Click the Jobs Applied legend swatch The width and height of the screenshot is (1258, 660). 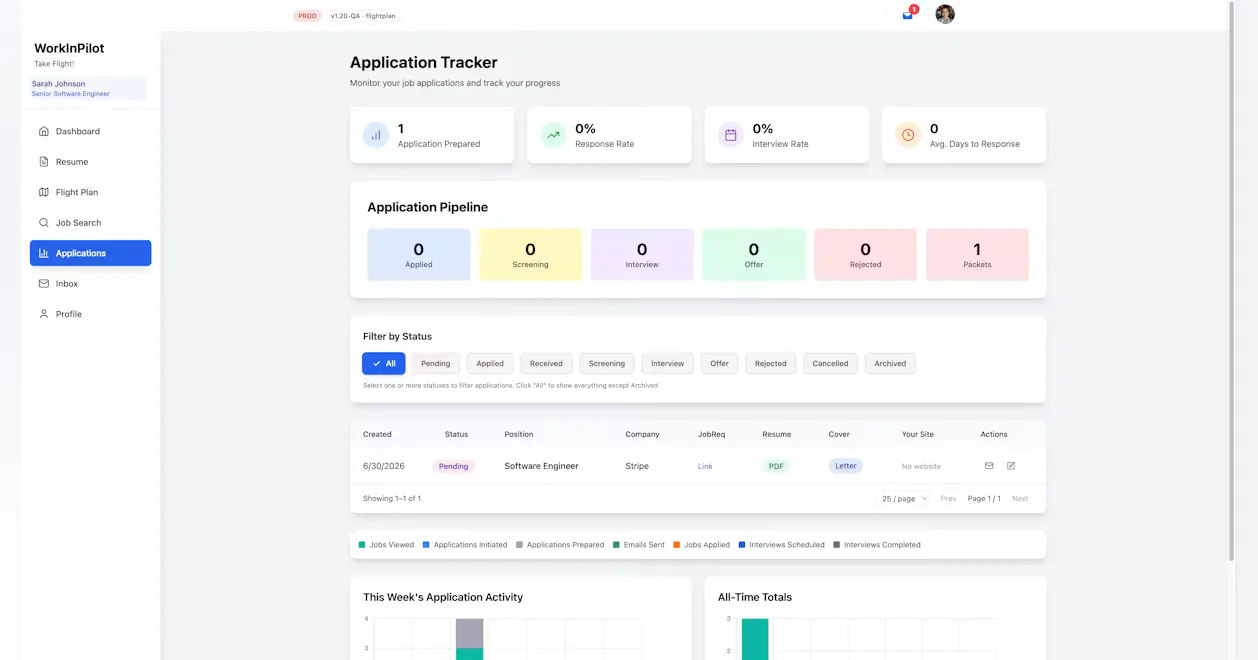[x=677, y=545]
